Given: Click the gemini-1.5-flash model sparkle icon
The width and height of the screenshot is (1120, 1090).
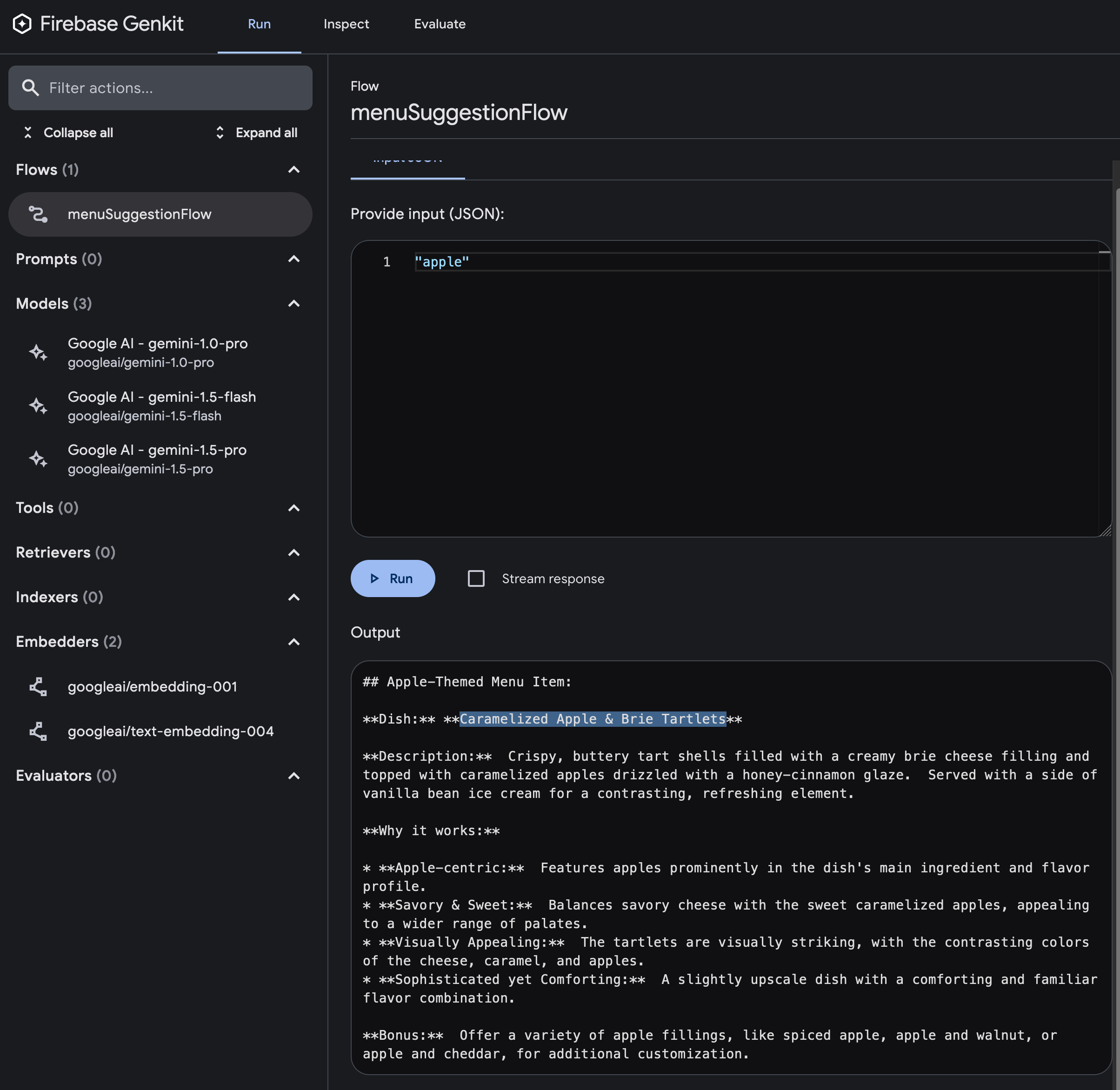Looking at the screenshot, I should click(x=38, y=406).
